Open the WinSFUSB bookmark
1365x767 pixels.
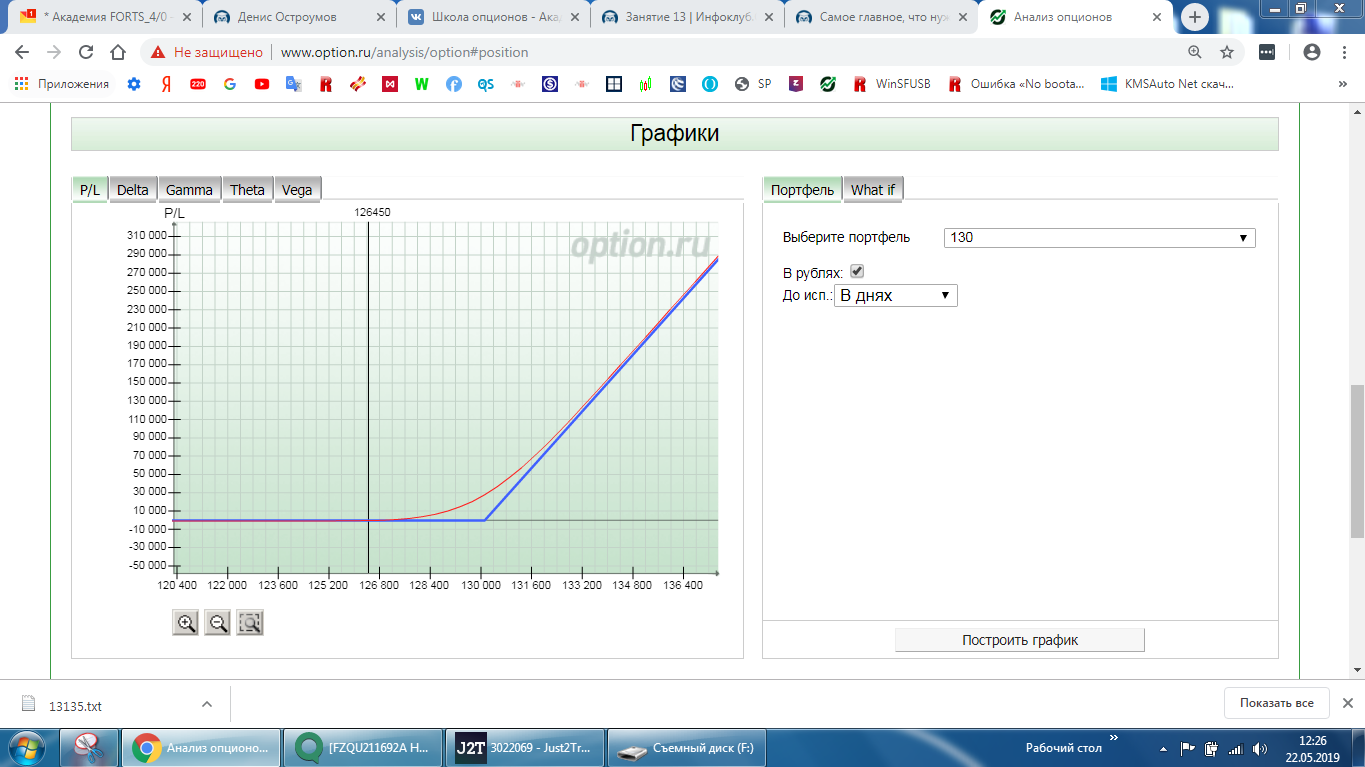click(891, 84)
